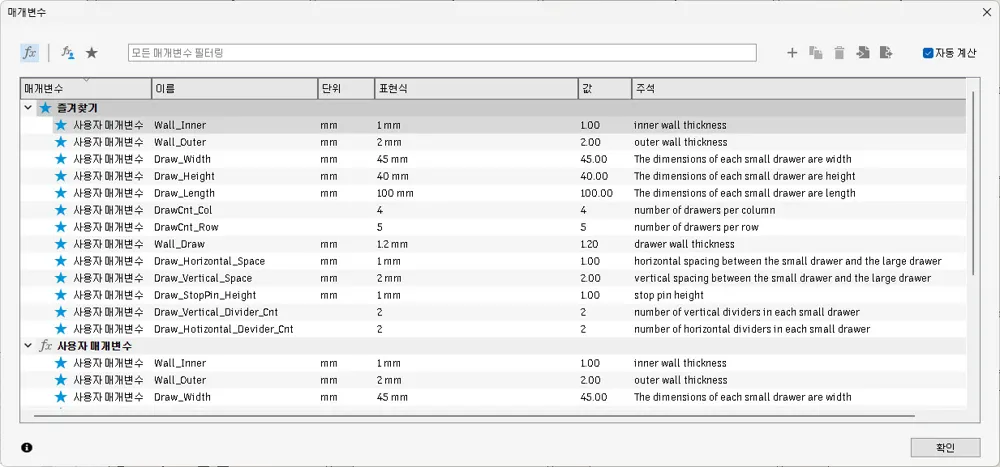Click the Wall_Outer star under 사용자 매개변수 group
Image resolution: width=1000 pixels, height=467 pixels.
click(x=61, y=380)
